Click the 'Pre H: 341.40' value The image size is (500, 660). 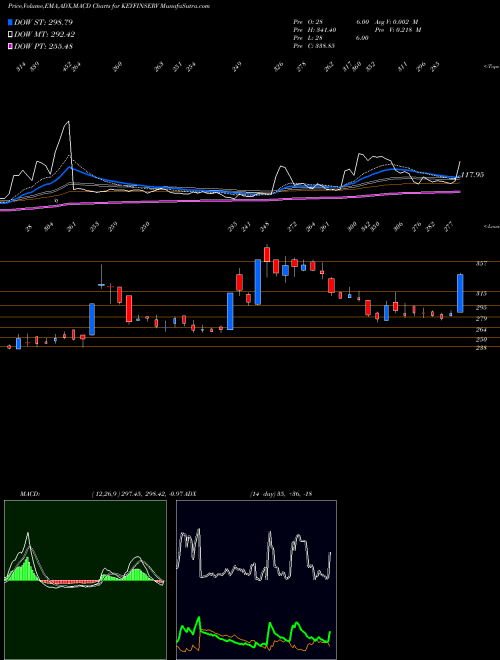click(x=315, y=30)
